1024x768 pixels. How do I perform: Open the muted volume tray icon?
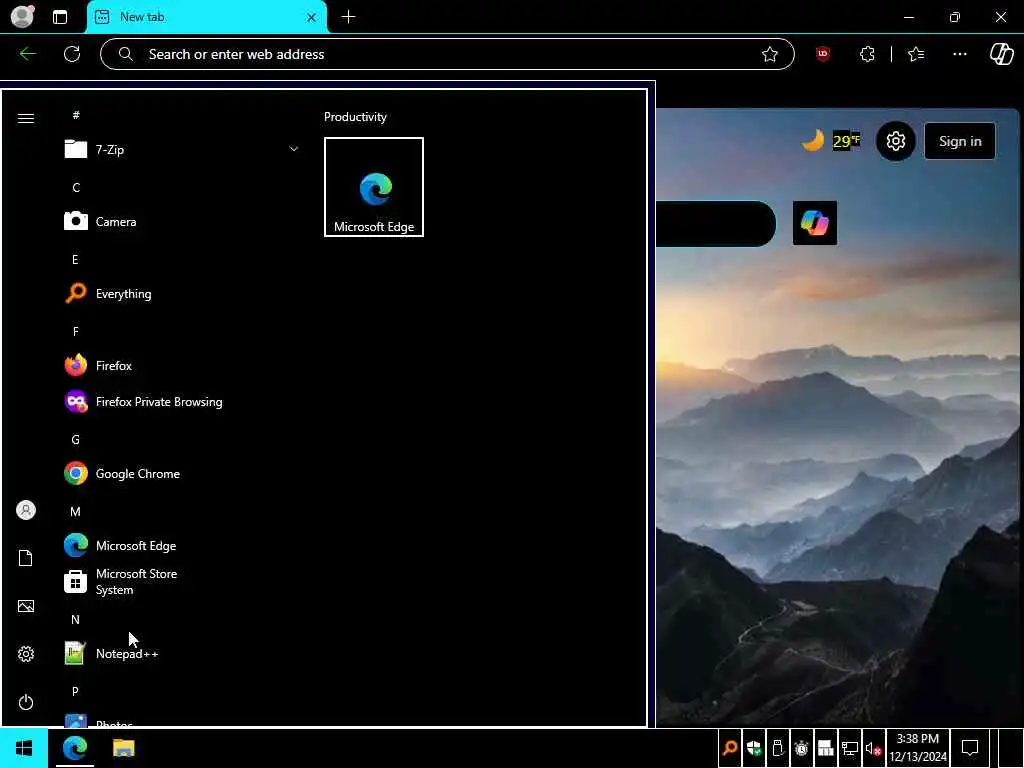coord(873,748)
